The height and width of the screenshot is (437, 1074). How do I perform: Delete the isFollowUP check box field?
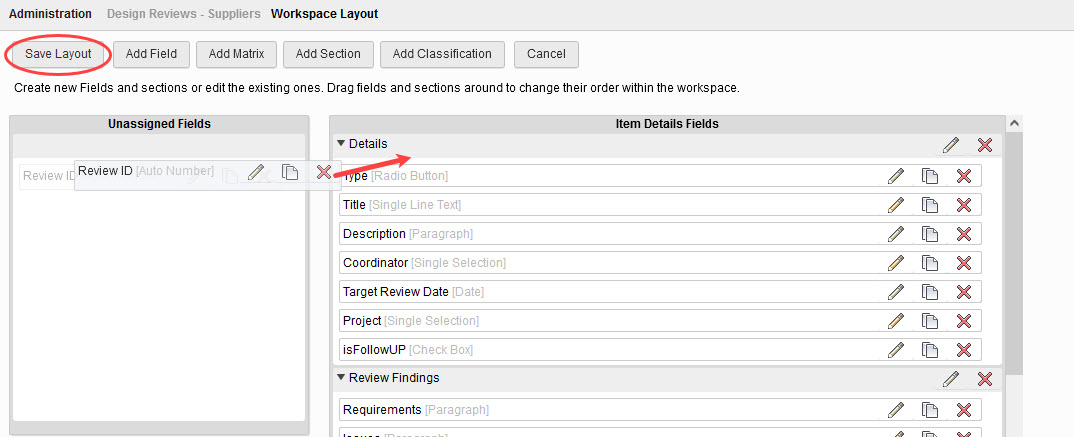(964, 350)
